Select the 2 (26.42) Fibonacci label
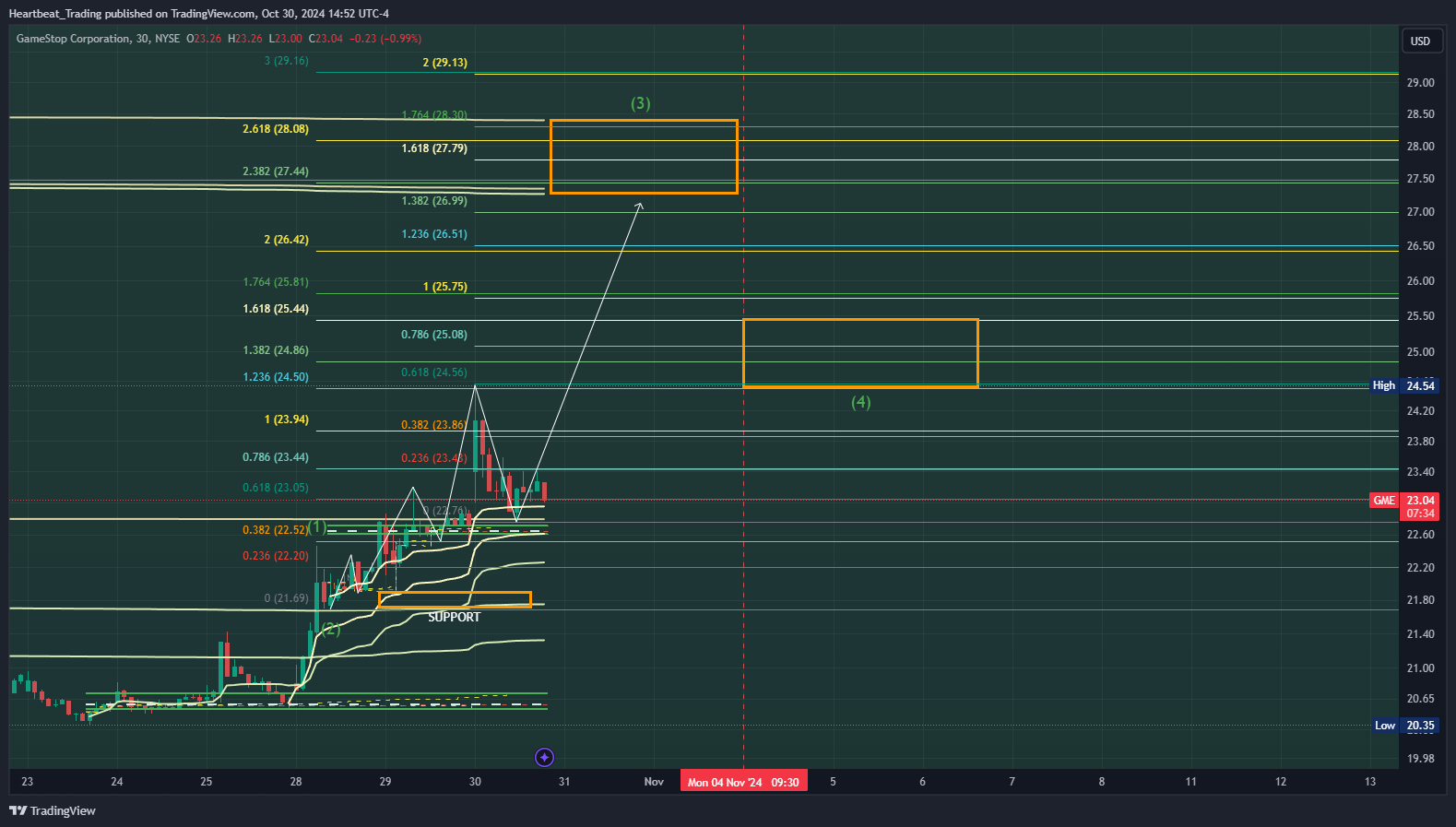 tap(287, 240)
